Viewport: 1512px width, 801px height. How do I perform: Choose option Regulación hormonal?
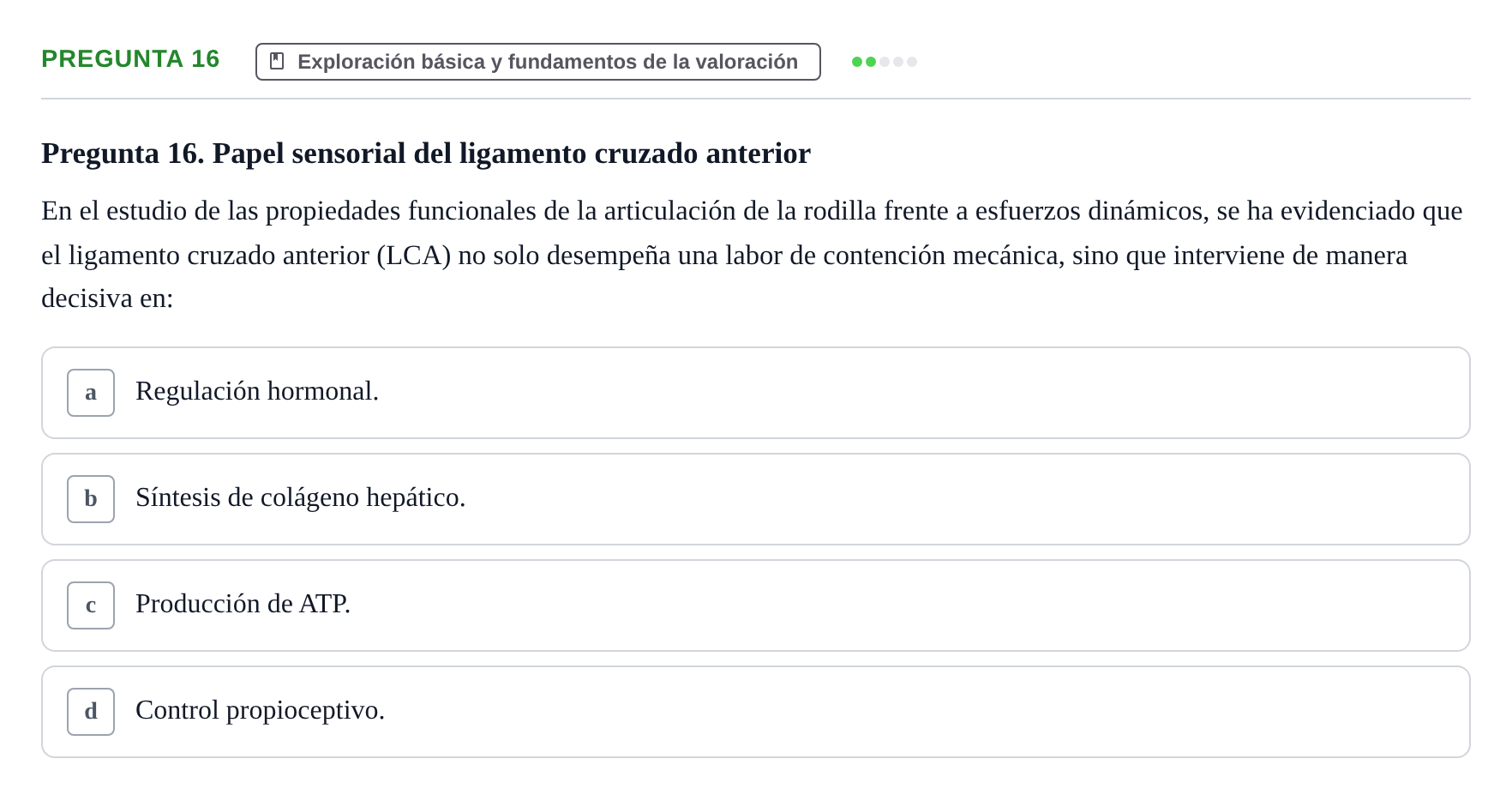coord(756,393)
